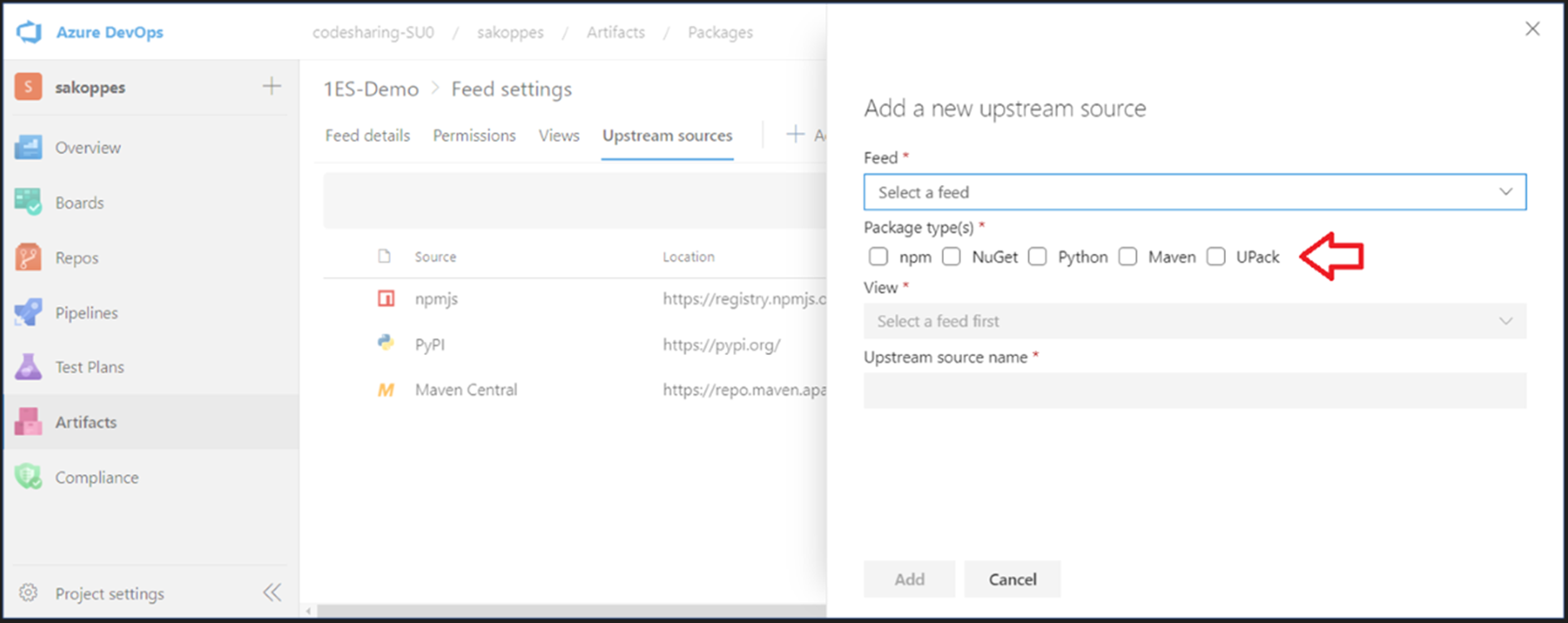Screen dimensions: 1568x623
Task: Click the sakoppes project avatar icon
Action: tap(28, 86)
